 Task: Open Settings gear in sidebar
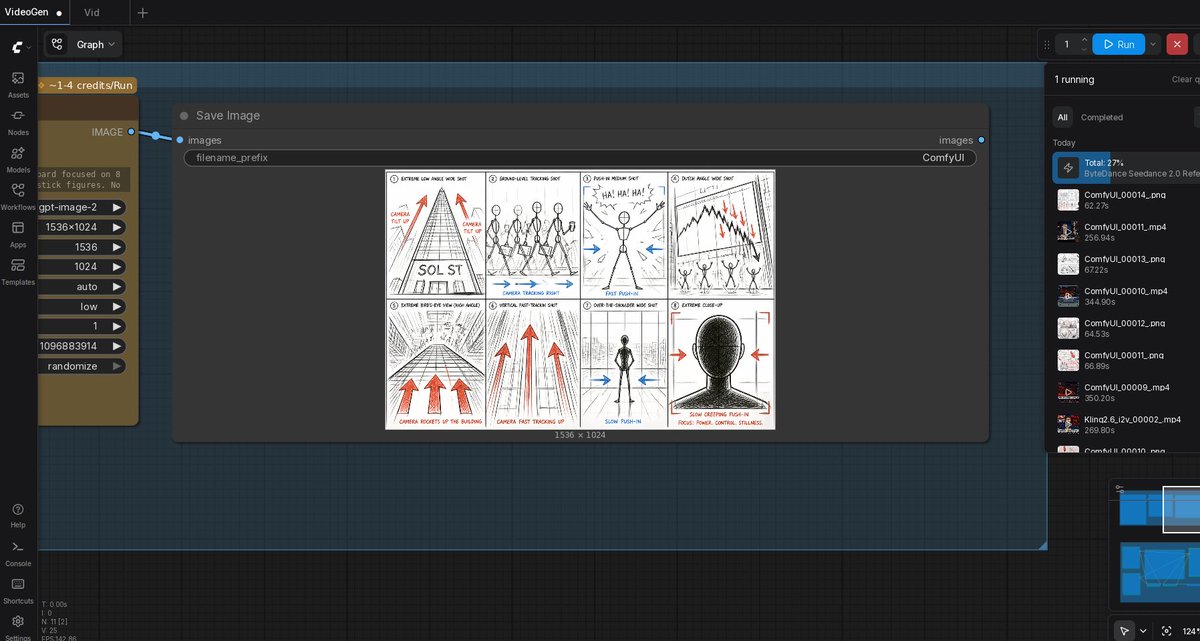point(18,623)
